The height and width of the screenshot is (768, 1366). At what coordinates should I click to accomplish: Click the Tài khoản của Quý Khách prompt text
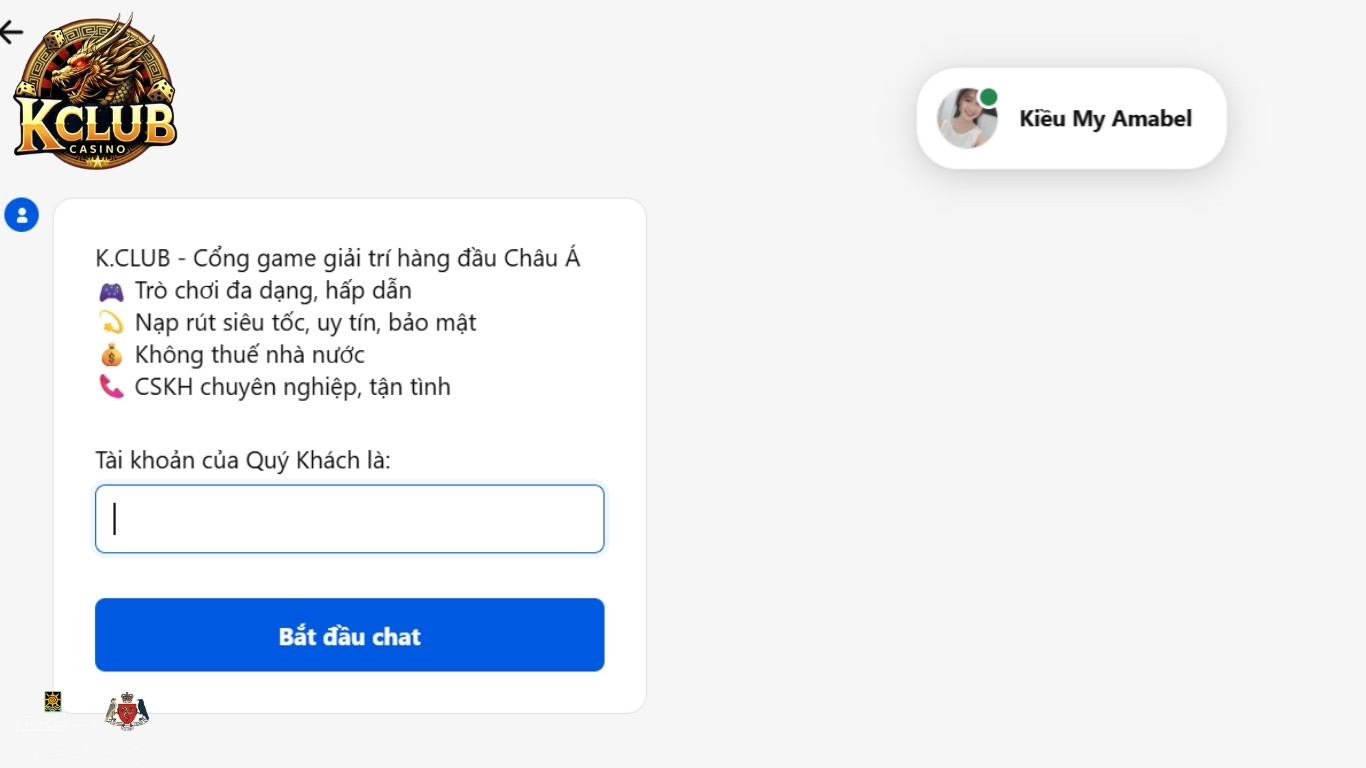point(242,460)
